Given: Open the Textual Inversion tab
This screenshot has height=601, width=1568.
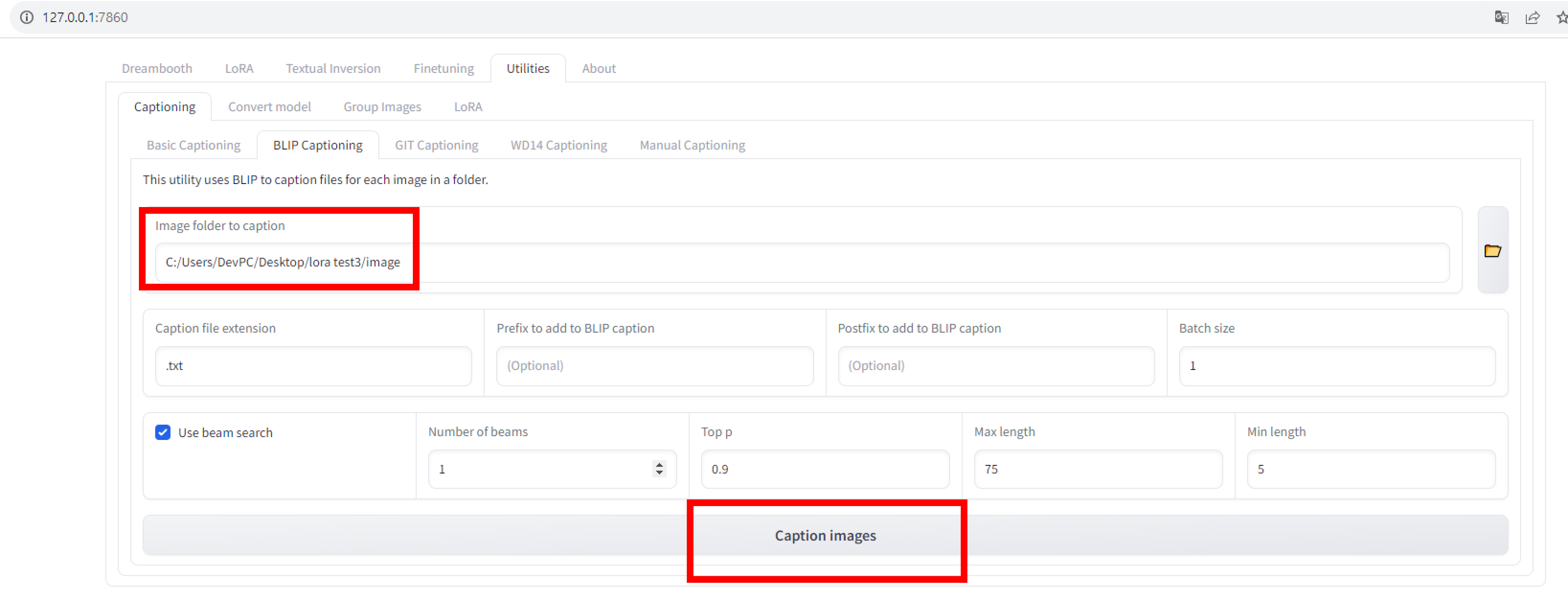Looking at the screenshot, I should [333, 68].
